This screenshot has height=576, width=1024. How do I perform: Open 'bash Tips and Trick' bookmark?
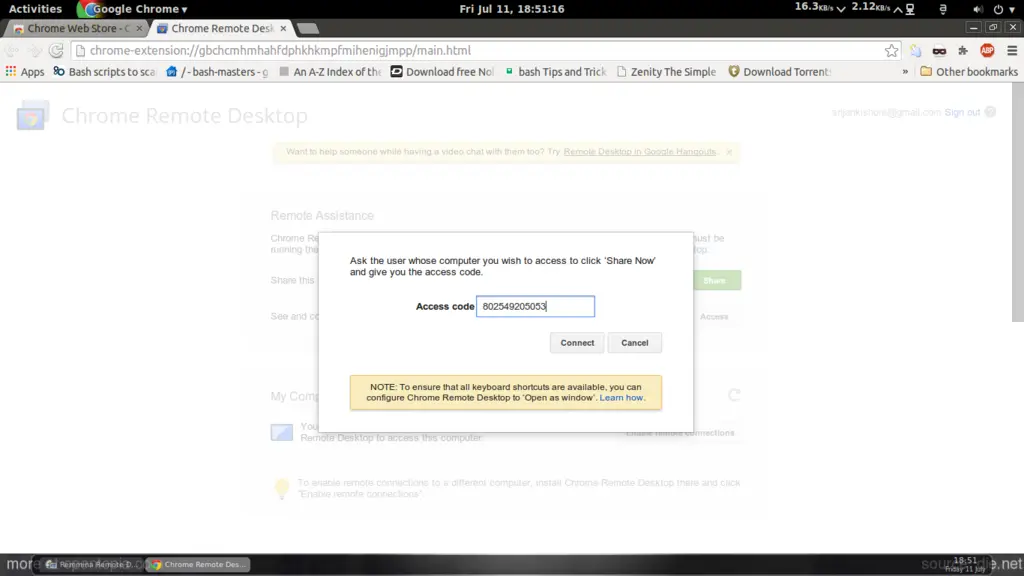(556, 72)
